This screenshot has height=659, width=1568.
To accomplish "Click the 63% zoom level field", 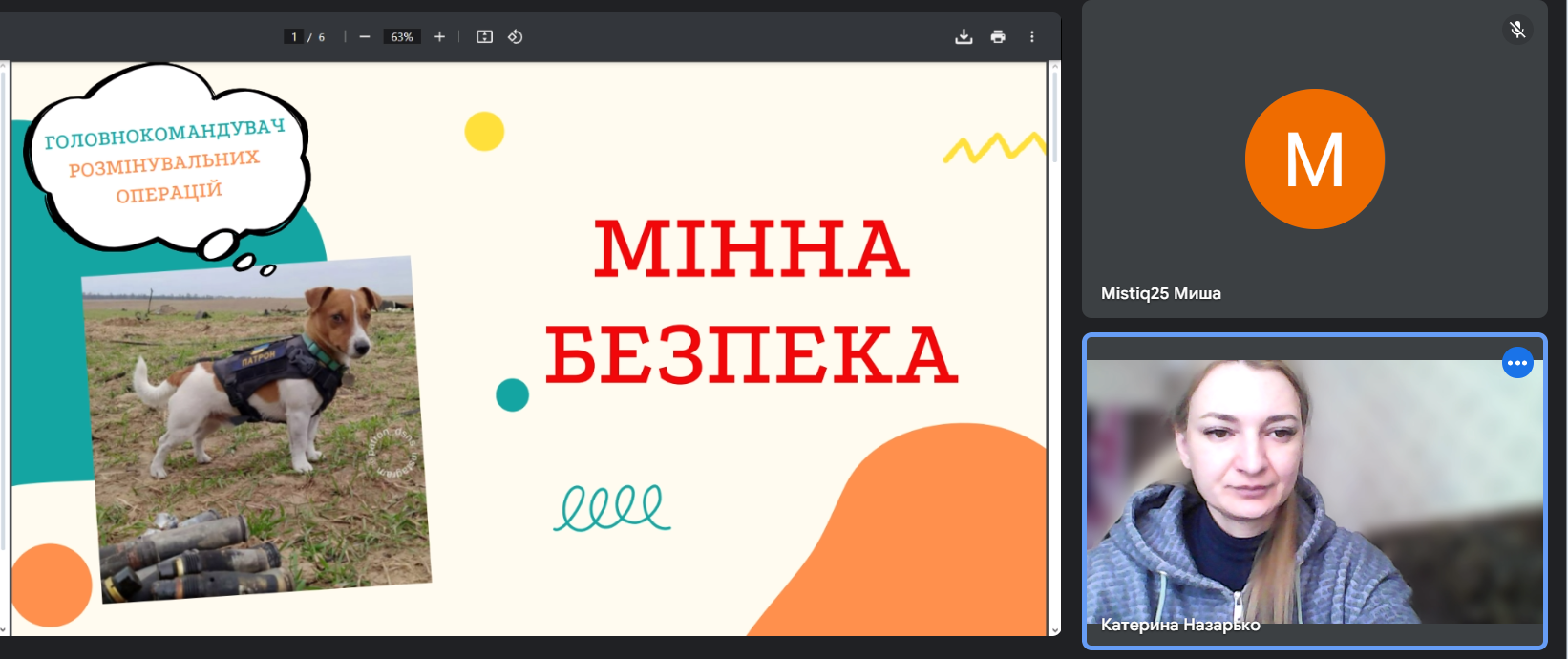I will coord(402,36).
